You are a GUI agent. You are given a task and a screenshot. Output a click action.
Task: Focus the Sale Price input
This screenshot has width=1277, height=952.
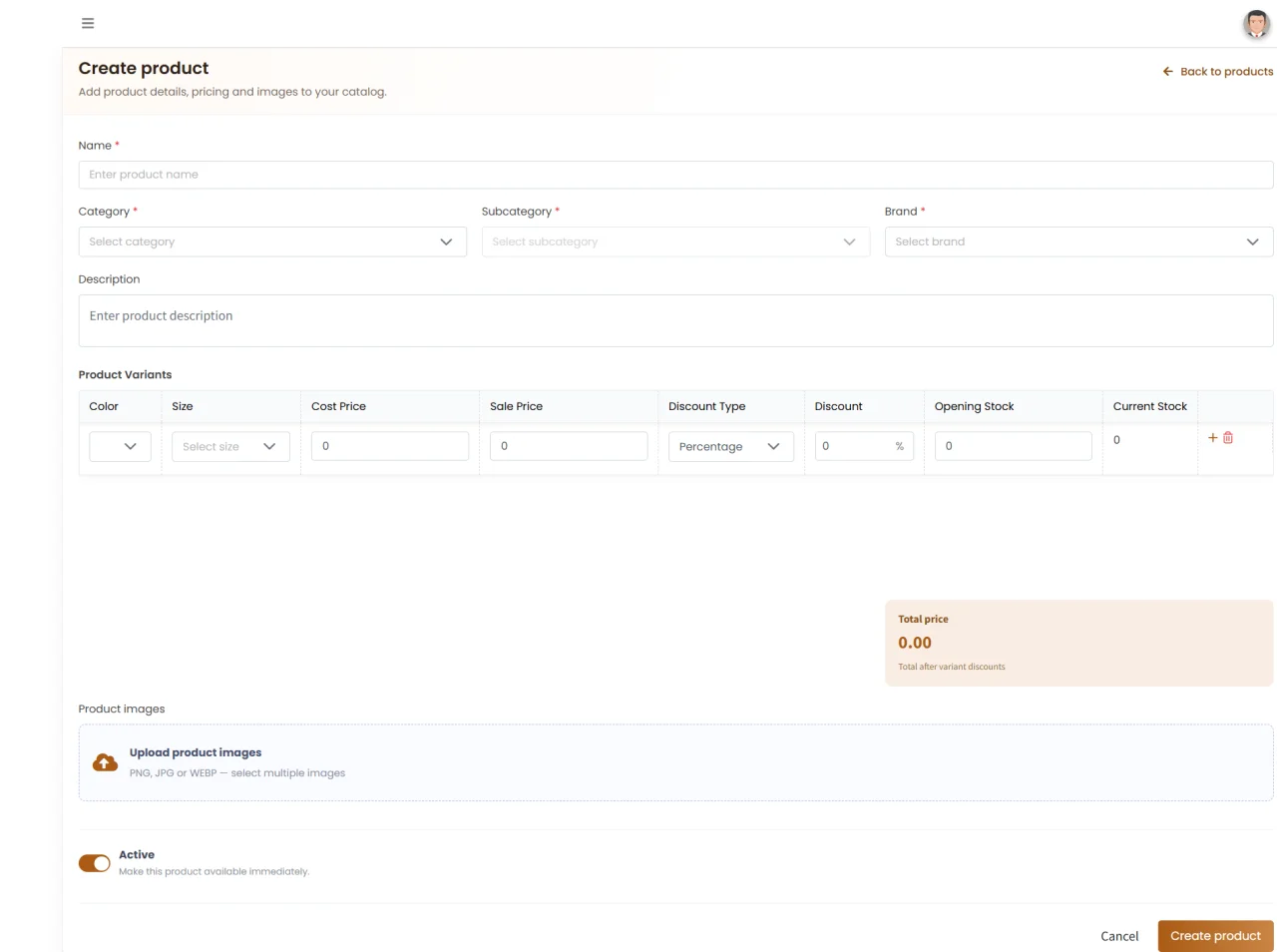tap(569, 446)
